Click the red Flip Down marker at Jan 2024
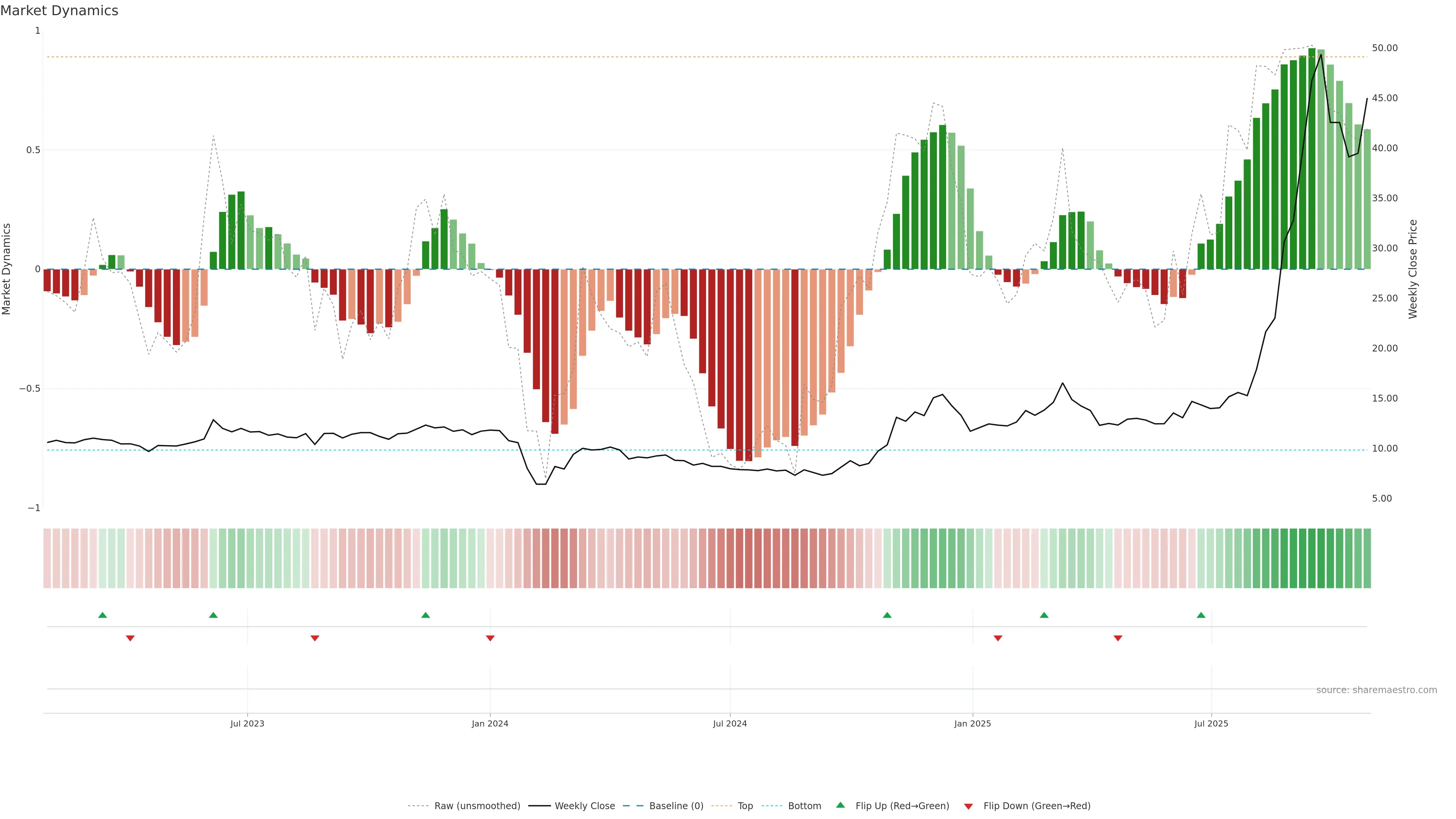The image size is (1456, 819). (490, 638)
